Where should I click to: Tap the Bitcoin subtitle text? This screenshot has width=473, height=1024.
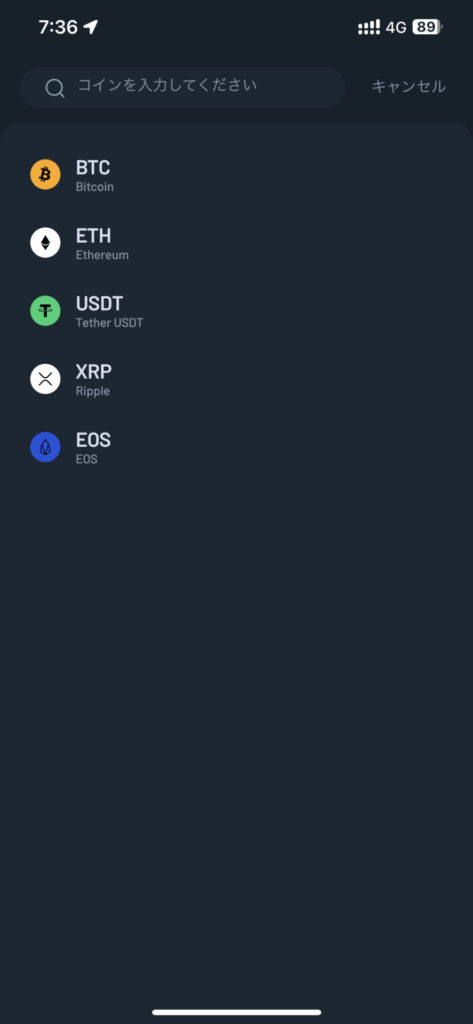point(95,187)
